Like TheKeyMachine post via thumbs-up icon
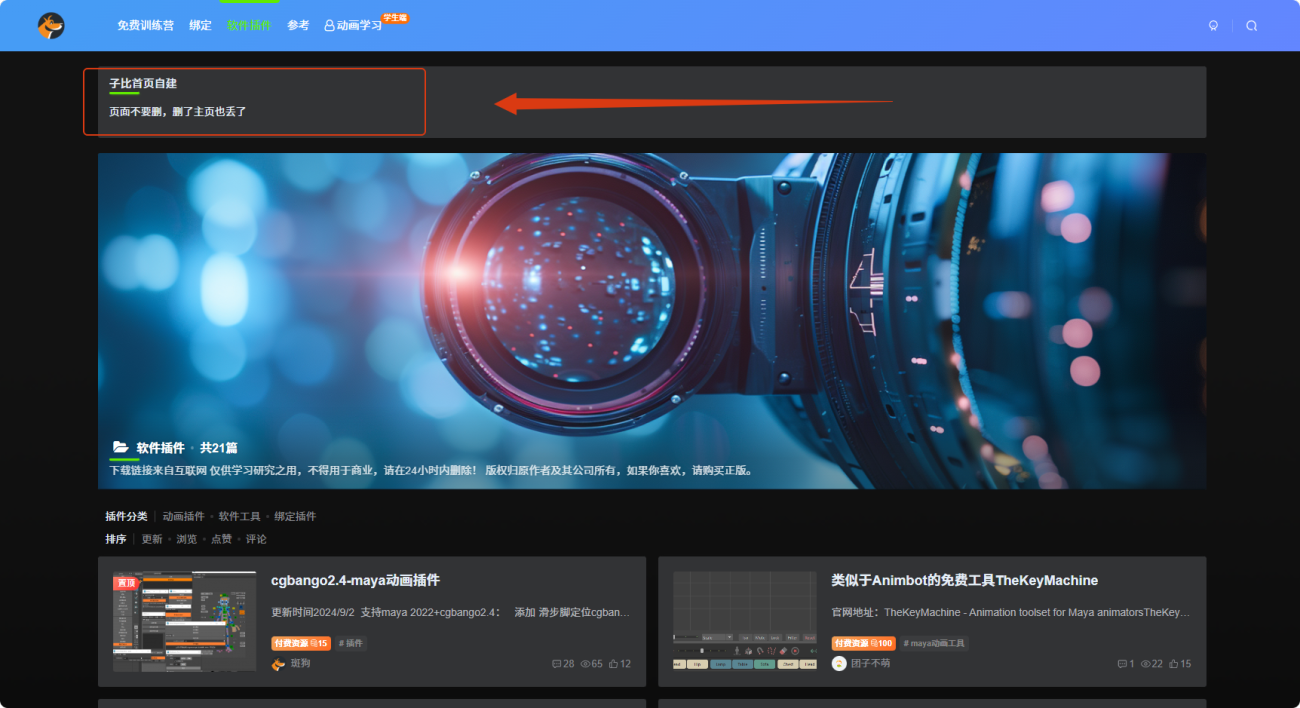The height and width of the screenshot is (708, 1300). (1173, 663)
